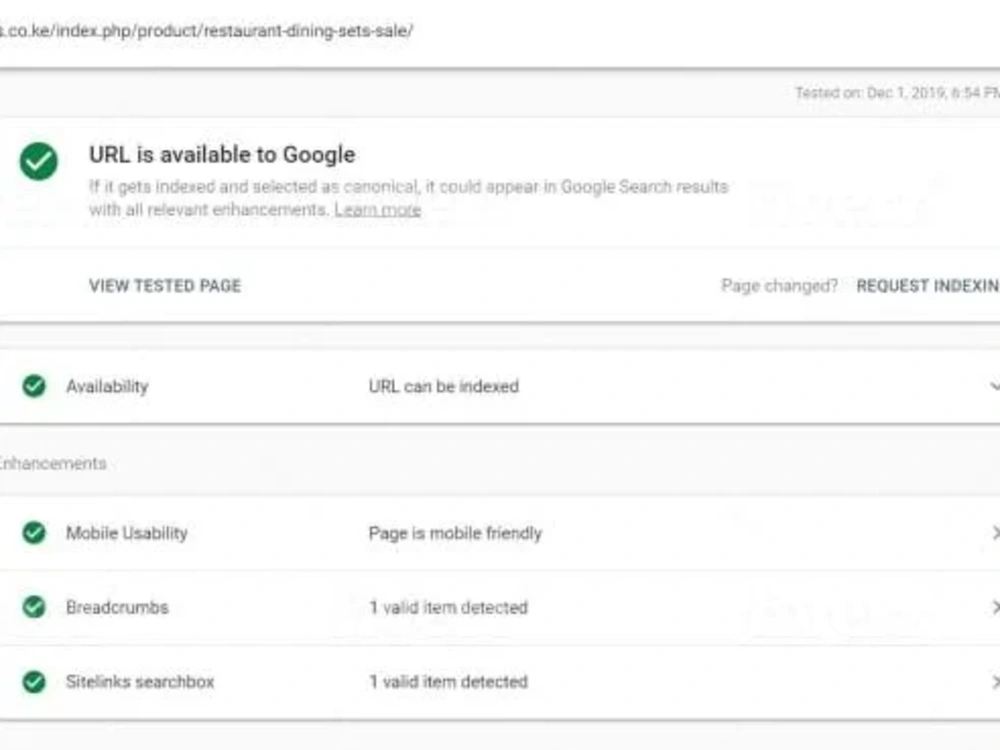Click the 'Tested on: Dec 1, 2019' timestamp
The height and width of the screenshot is (750, 1000).
click(x=897, y=93)
